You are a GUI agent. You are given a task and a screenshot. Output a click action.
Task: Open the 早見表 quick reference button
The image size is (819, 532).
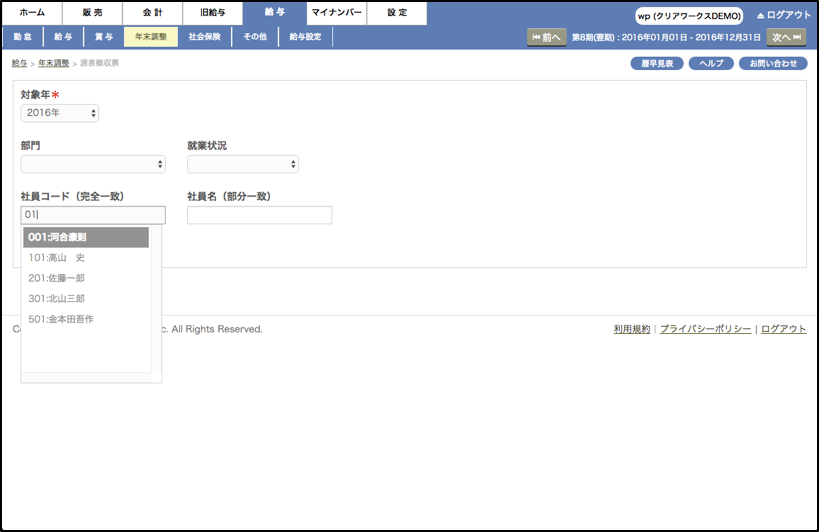click(x=657, y=64)
